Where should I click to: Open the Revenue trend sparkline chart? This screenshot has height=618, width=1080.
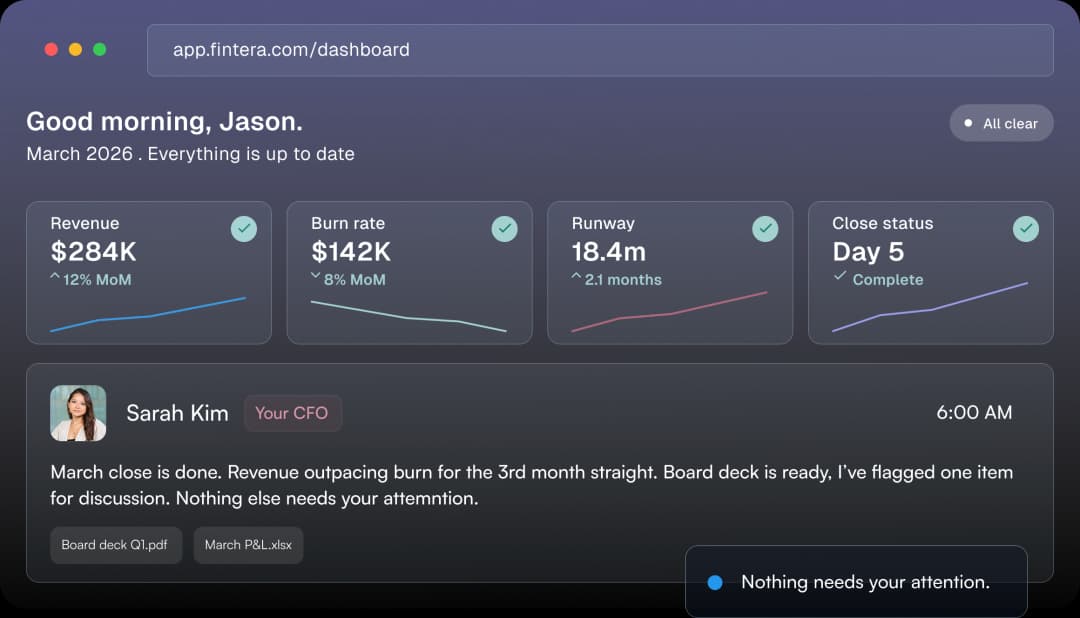click(x=148, y=314)
